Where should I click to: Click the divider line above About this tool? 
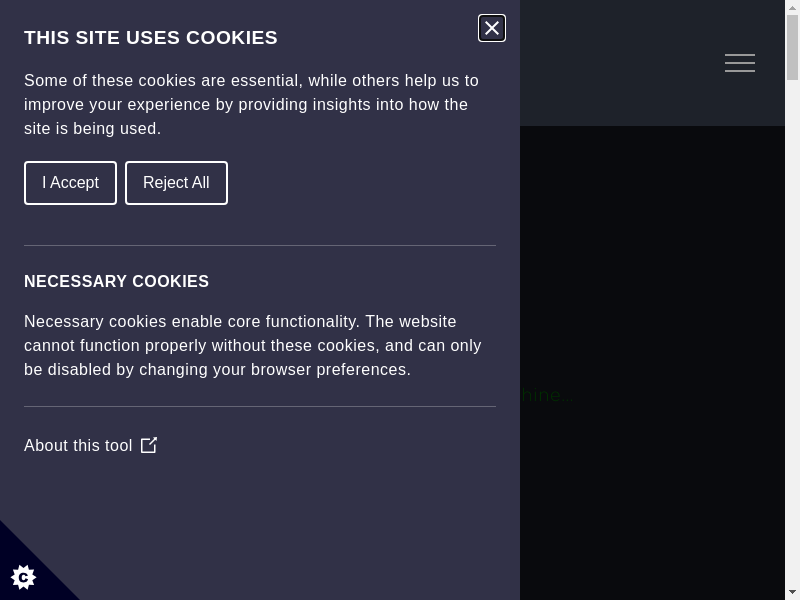[260, 406]
